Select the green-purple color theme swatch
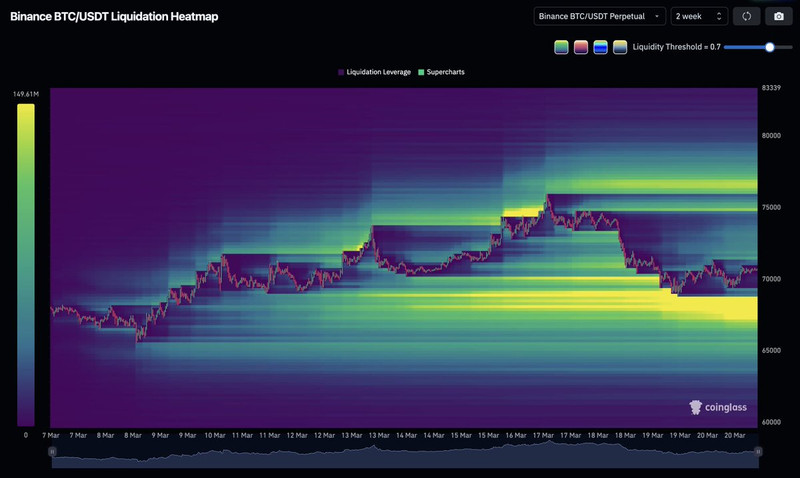The height and width of the screenshot is (478, 800). [562, 47]
